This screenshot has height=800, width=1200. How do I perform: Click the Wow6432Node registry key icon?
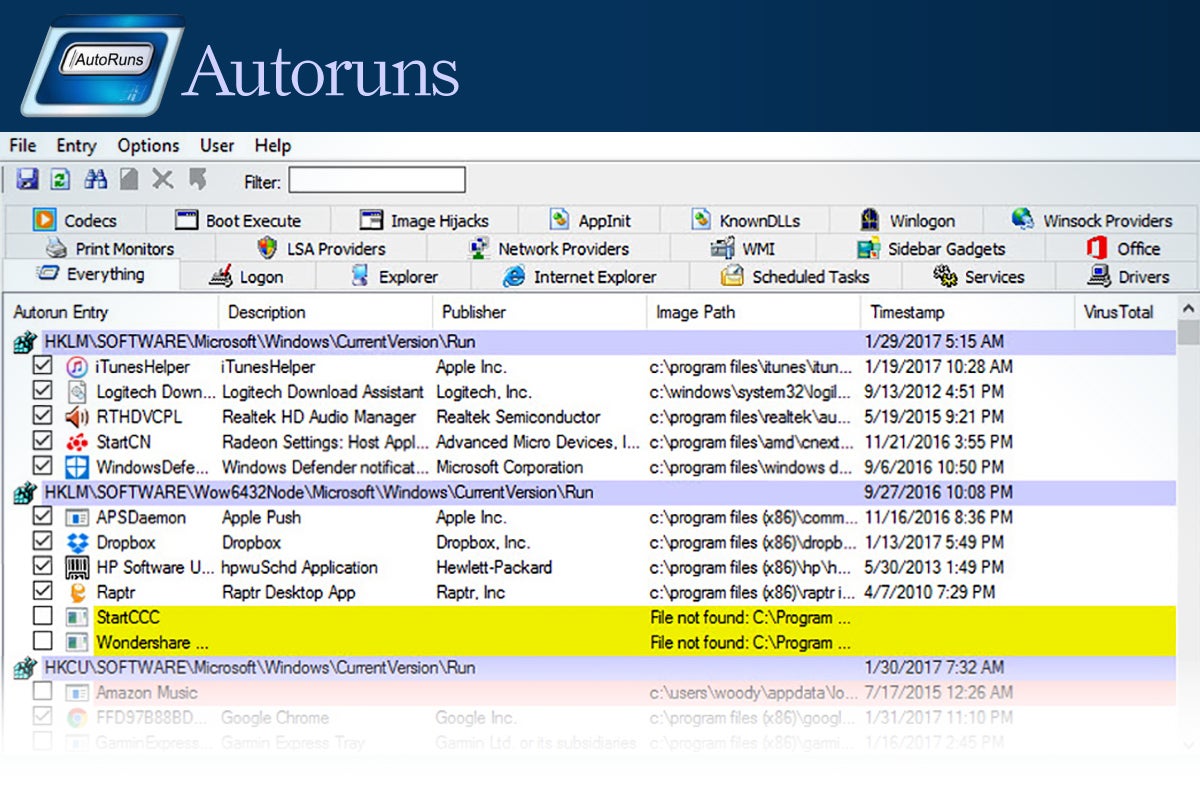24,492
